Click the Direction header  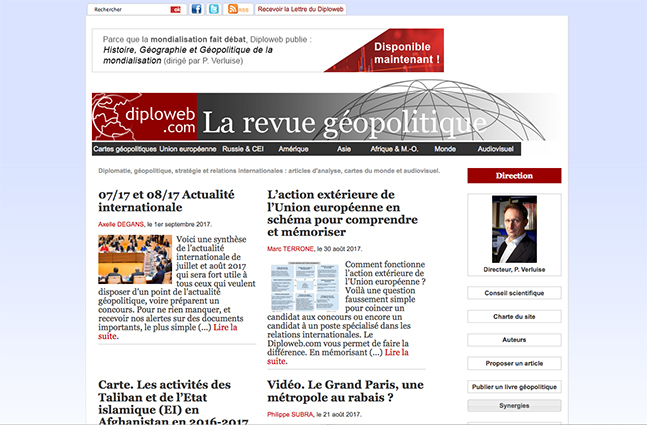pos(514,175)
